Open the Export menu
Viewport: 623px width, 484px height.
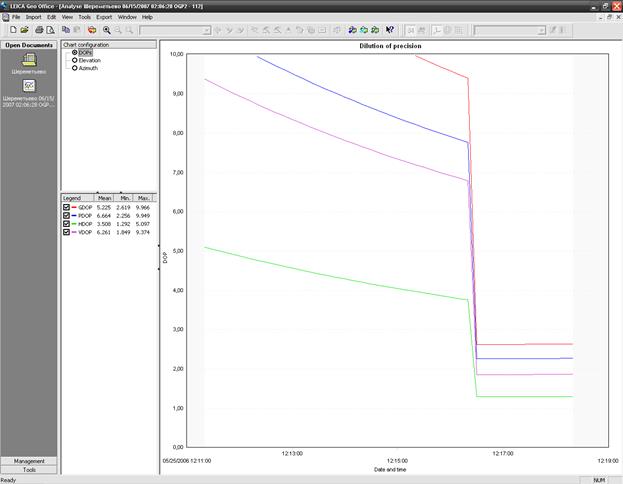pyautogui.click(x=104, y=17)
